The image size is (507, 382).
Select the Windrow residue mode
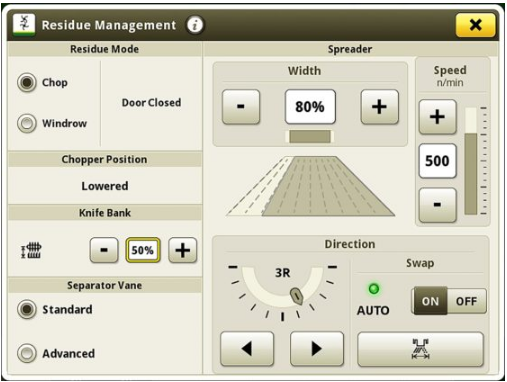tap(27, 123)
